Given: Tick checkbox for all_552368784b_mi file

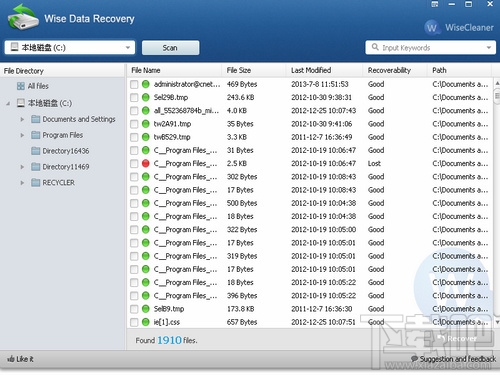Looking at the screenshot, I should tap(134, 111).
